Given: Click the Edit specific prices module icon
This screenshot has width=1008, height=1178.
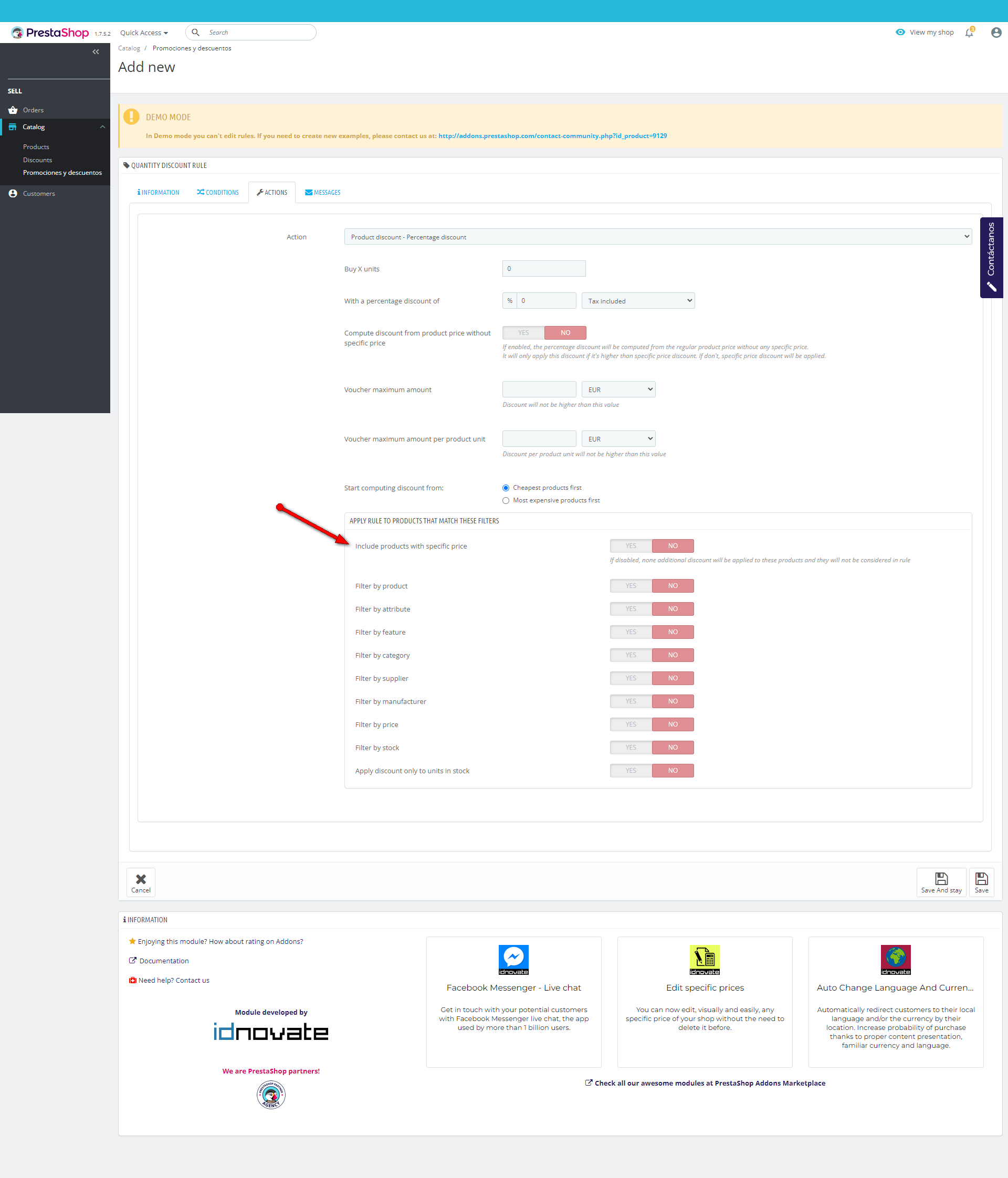Looking at the screenshot, I should (x=705, y=959).
